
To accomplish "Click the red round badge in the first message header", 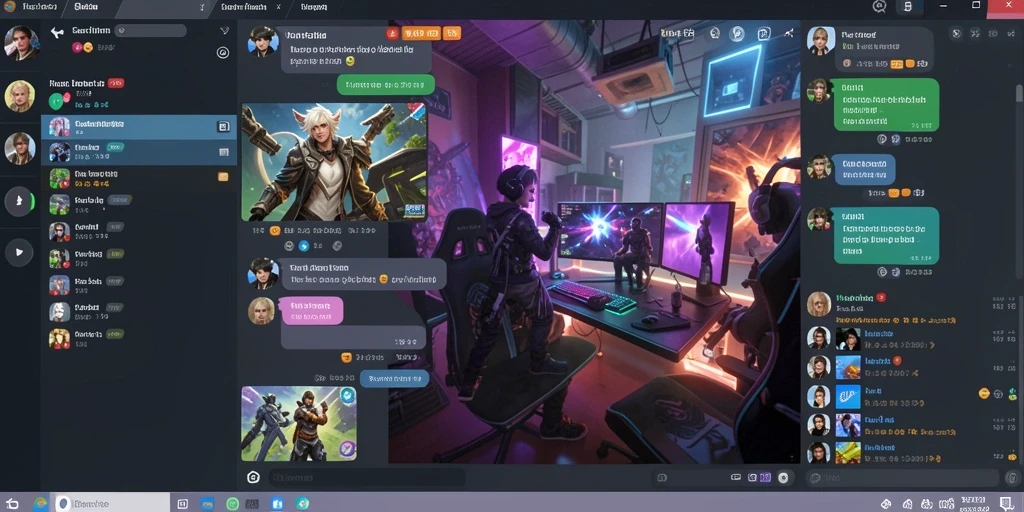I will (x=392, y=33).
